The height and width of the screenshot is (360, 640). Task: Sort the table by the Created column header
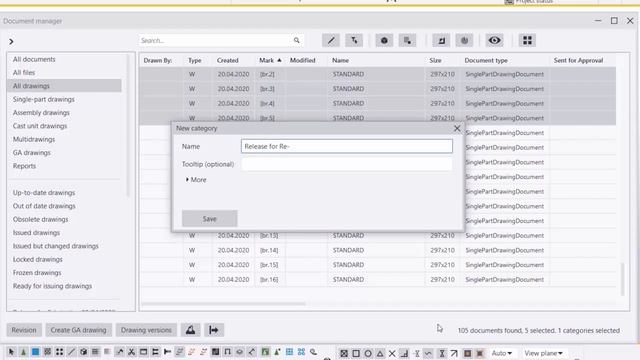[227, 60]
